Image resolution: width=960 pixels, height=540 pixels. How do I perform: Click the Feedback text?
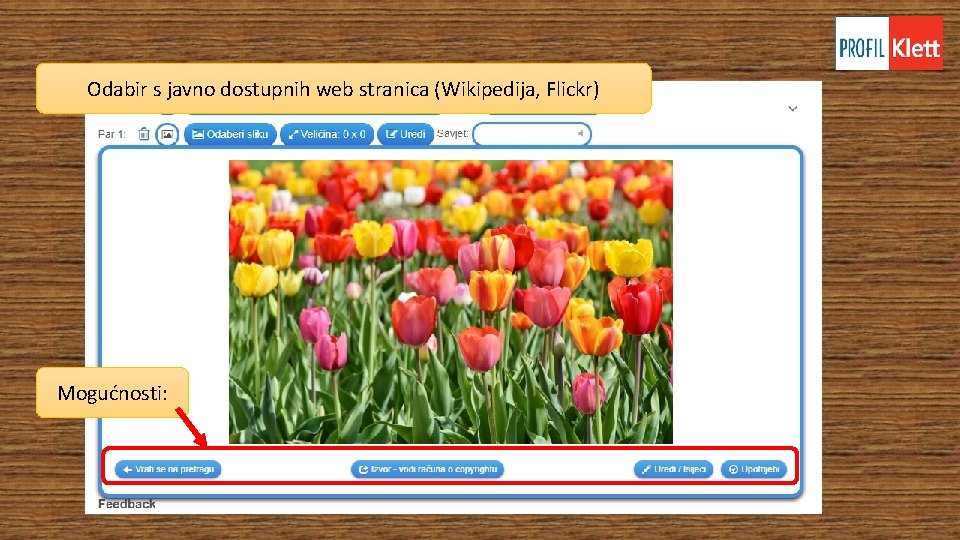coord(127,504)
